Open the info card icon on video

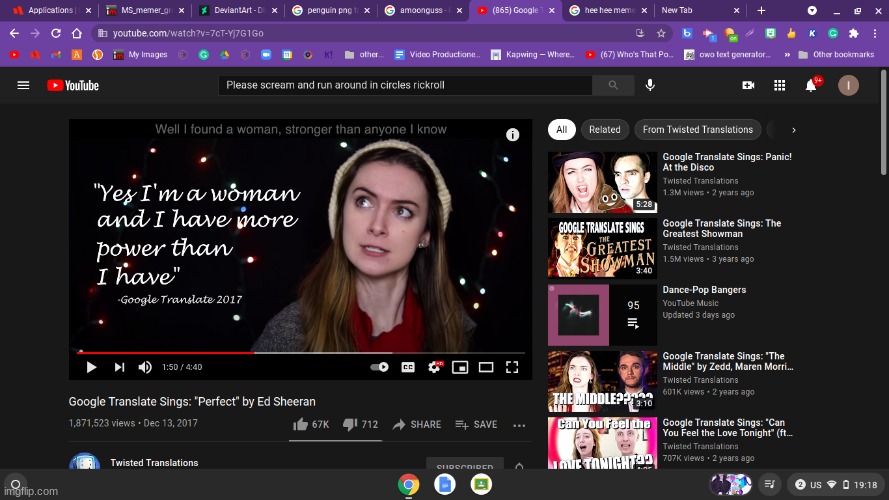tap(512, 135)
